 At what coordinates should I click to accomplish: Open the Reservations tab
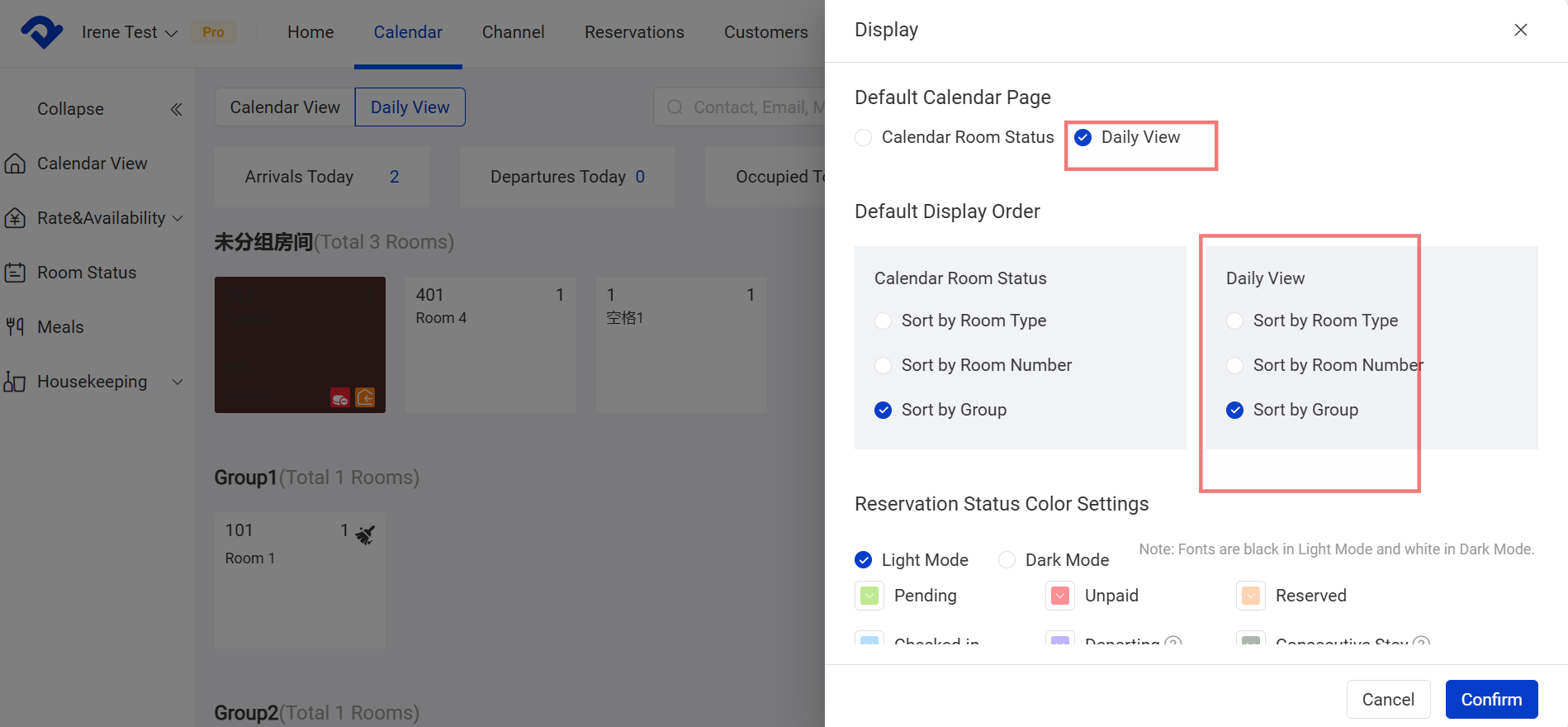coord(634,32)
